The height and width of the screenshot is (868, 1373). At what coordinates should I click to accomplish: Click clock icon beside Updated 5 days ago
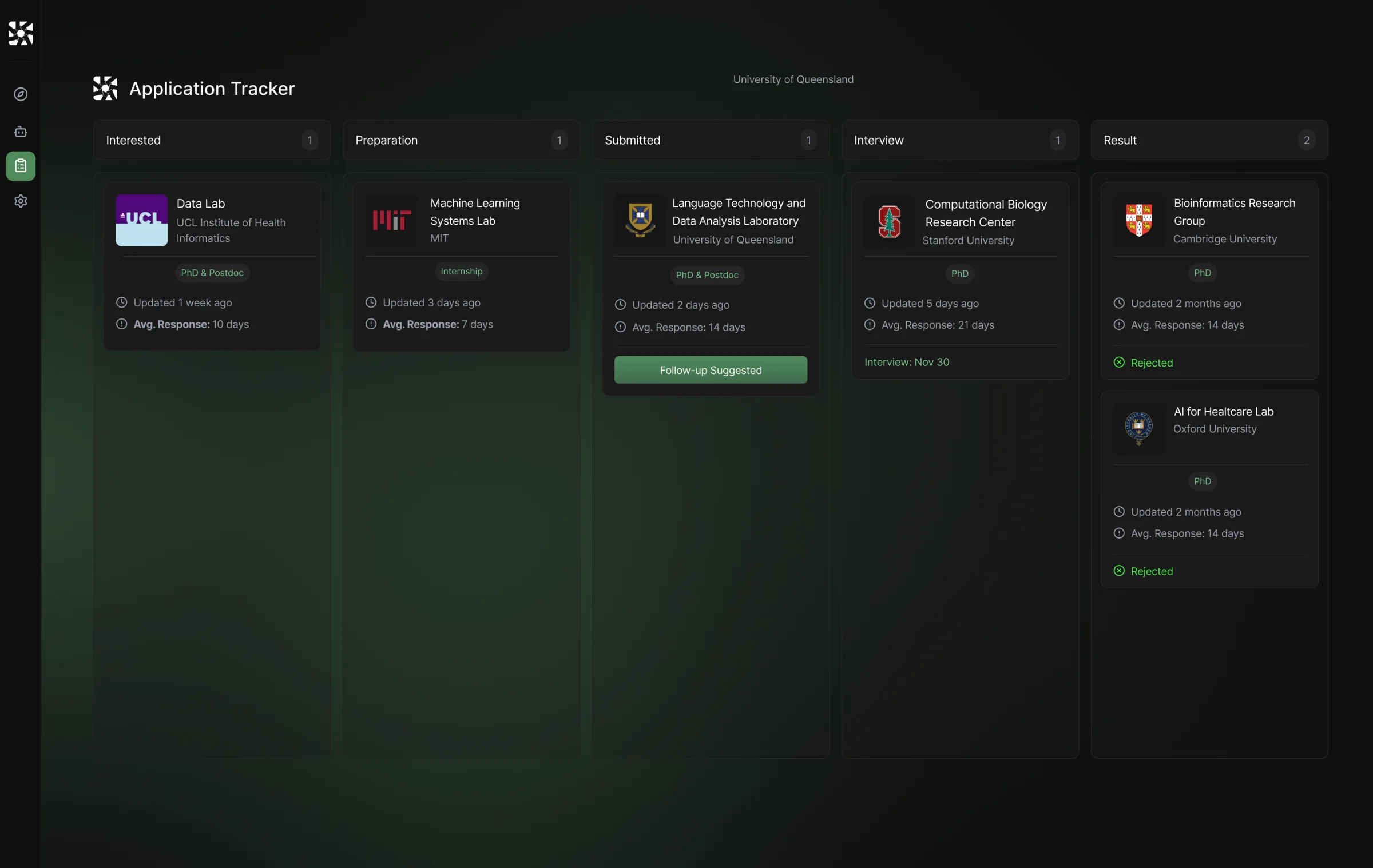pyautogui.click(x=870, y=304)
